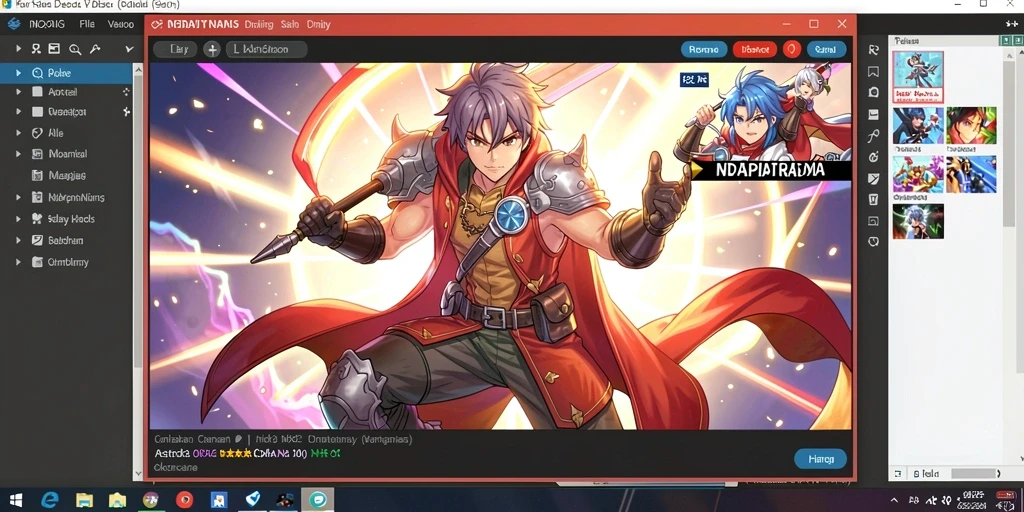Expand the Batdnam tree item arrow
This screenshot has height=512, width=1024.
pyautogui.click(x=18, y=240)
